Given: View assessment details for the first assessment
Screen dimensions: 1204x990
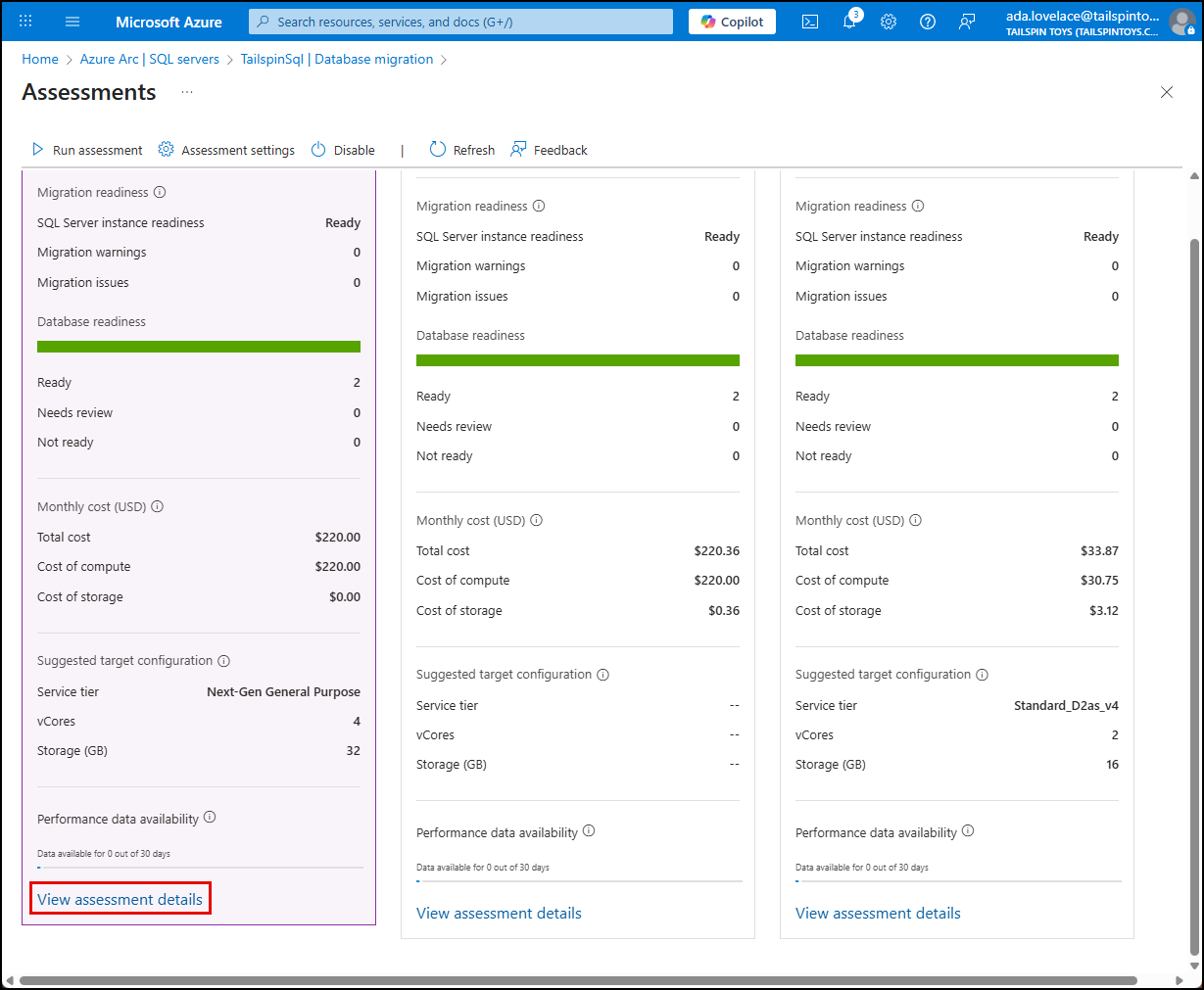Looking at the screenshot, I should click(120, 897).
